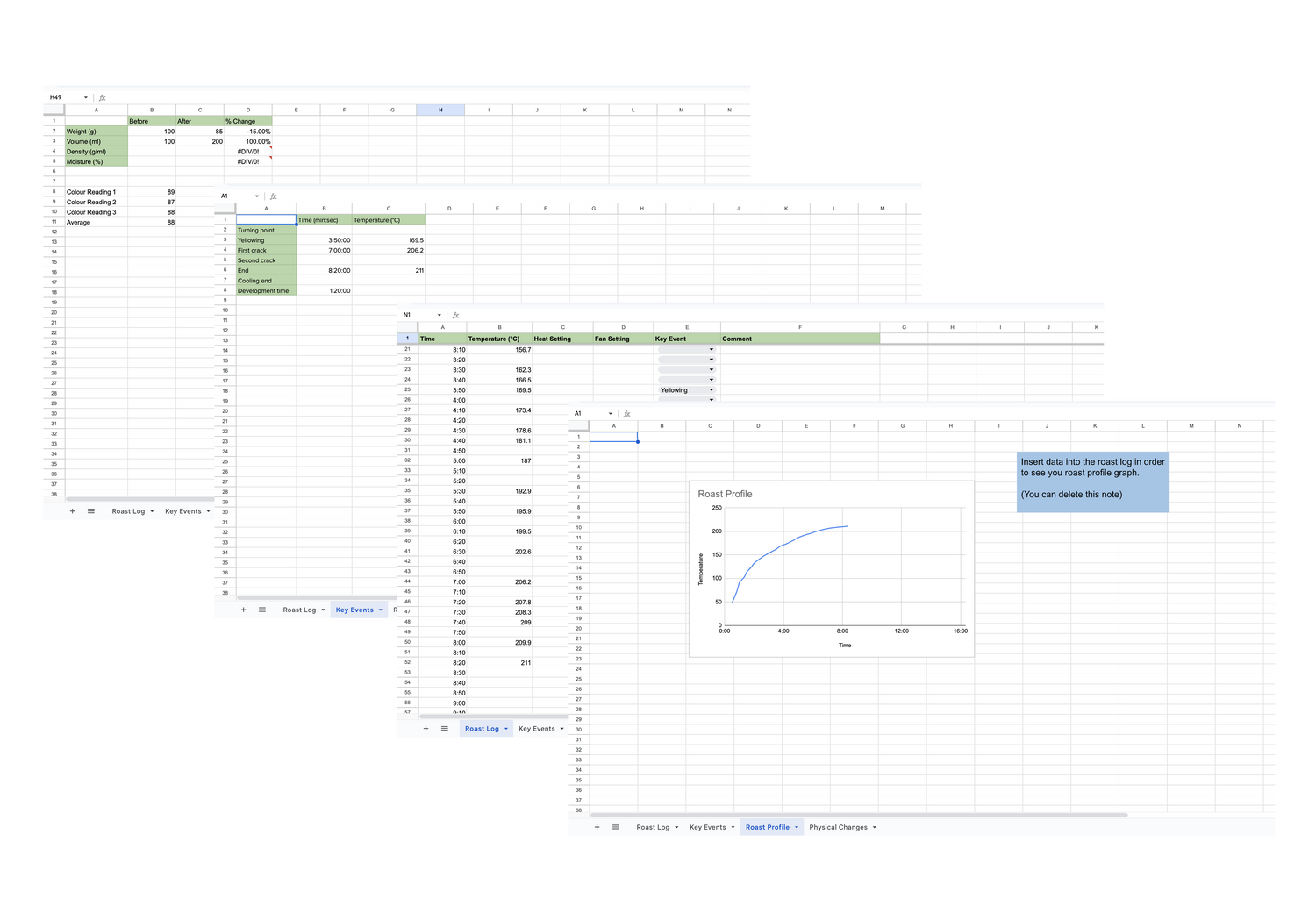Select the blue instruction note box
This screenshot has height=913, width=1316.
[x=1091, y=481]
